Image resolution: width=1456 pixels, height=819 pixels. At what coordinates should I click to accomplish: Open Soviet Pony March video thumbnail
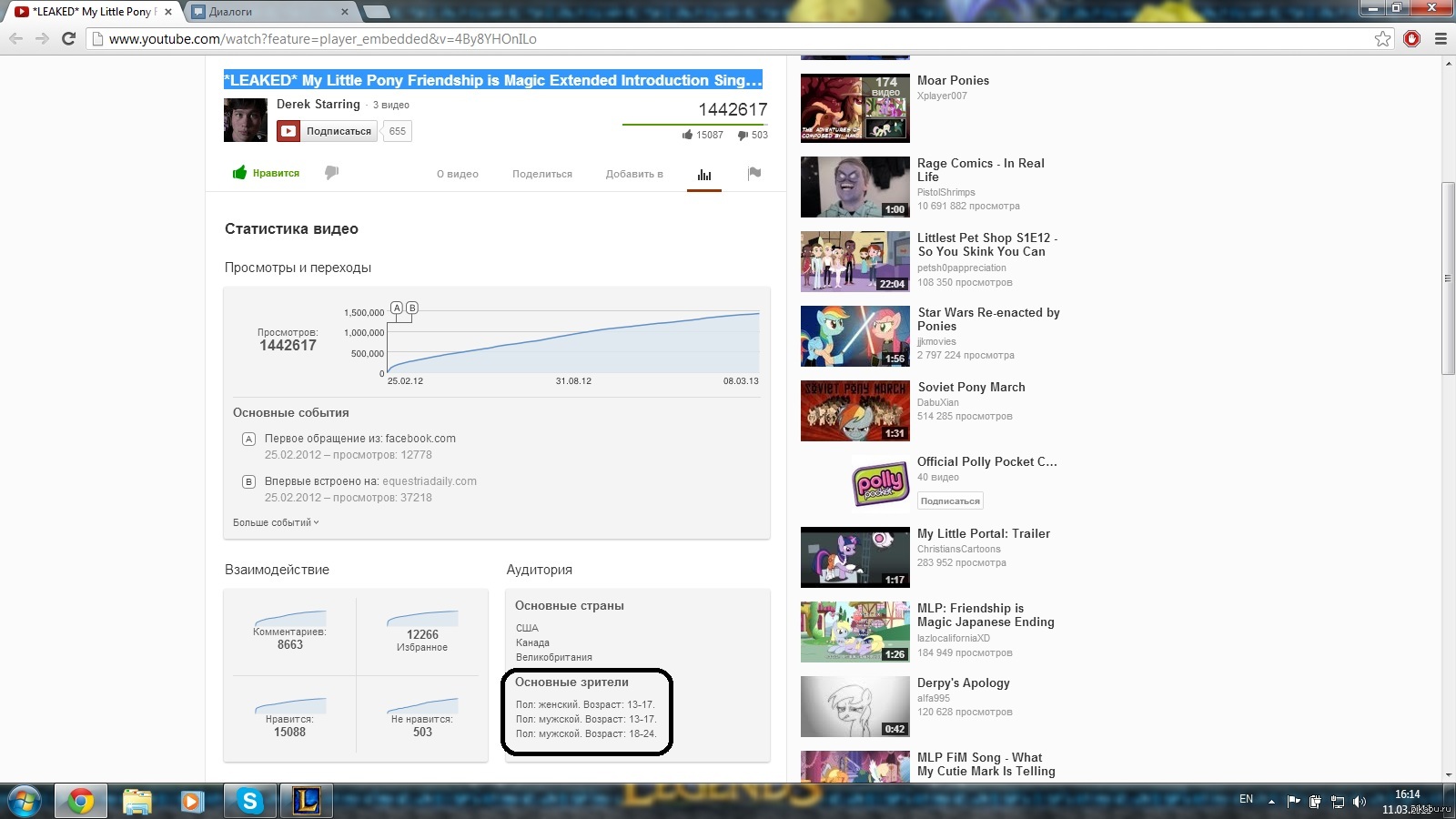[854, 411]
